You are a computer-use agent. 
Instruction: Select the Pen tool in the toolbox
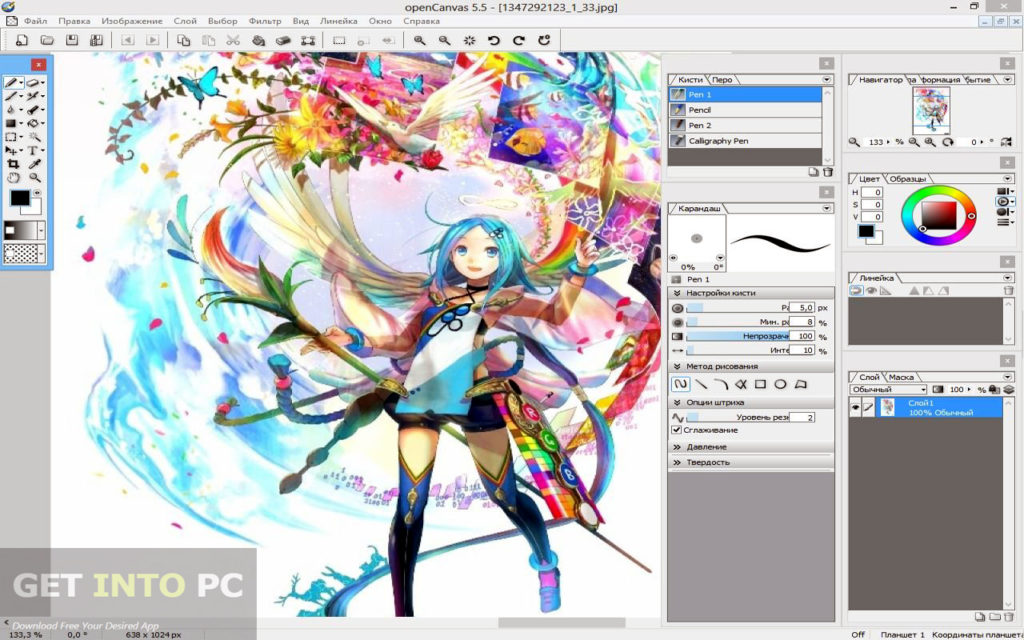12,82
